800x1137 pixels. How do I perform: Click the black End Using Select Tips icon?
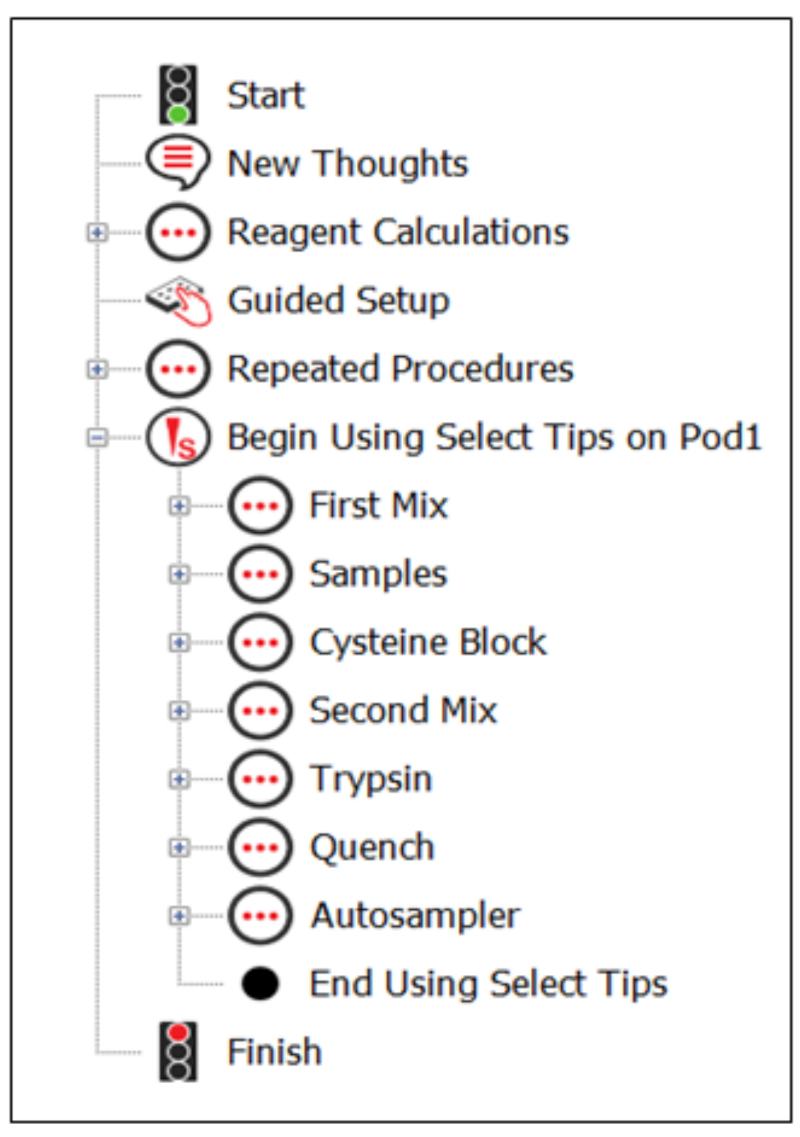click(x=260, y=984)
